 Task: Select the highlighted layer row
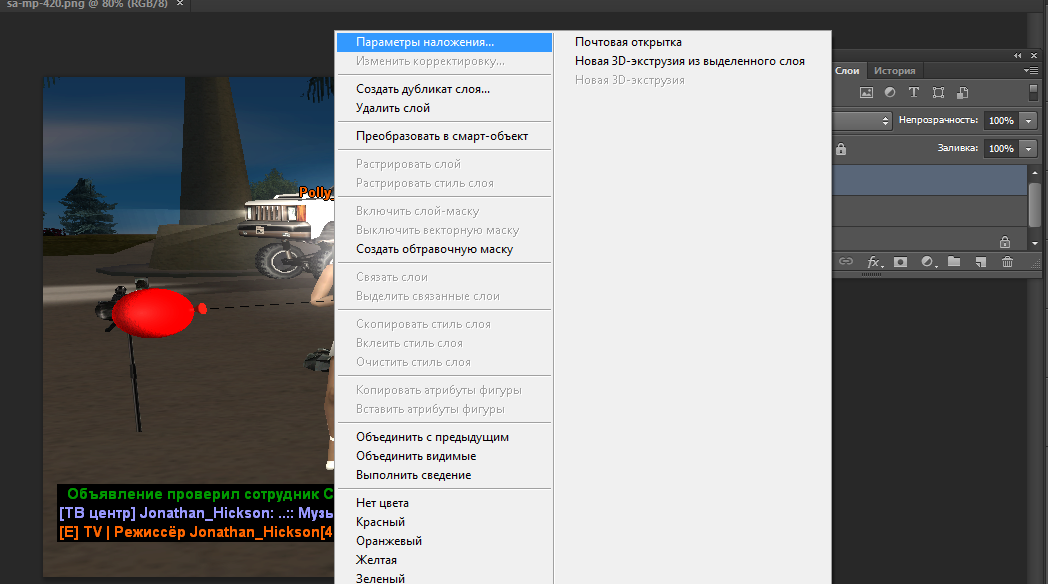click(930, 180)
